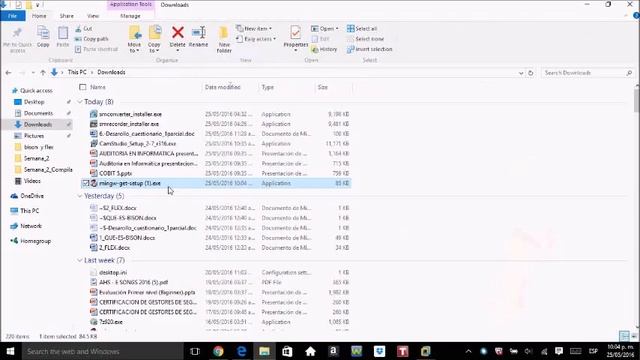Select file desktop.ini
The width and height of the screenshot is (640, 360).
click(113, 272)
